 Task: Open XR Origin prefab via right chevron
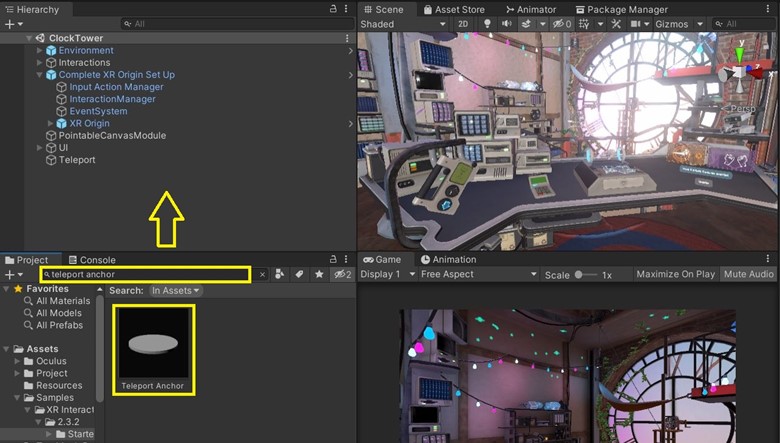click(350, 124)
